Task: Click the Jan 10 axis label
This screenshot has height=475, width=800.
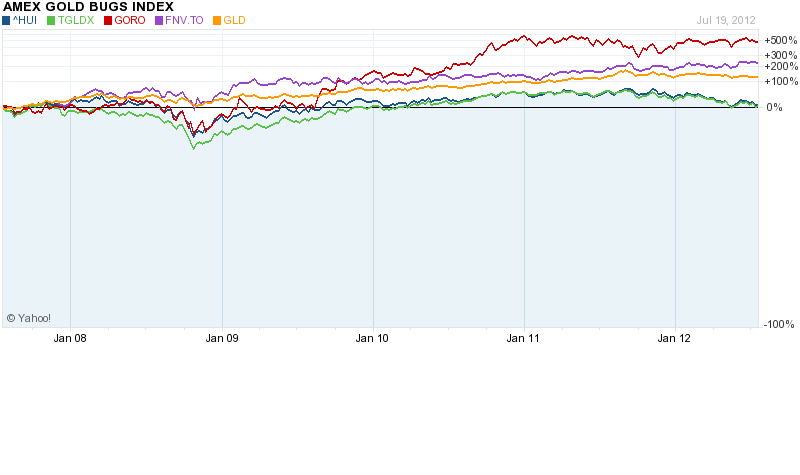Action: 372,338
